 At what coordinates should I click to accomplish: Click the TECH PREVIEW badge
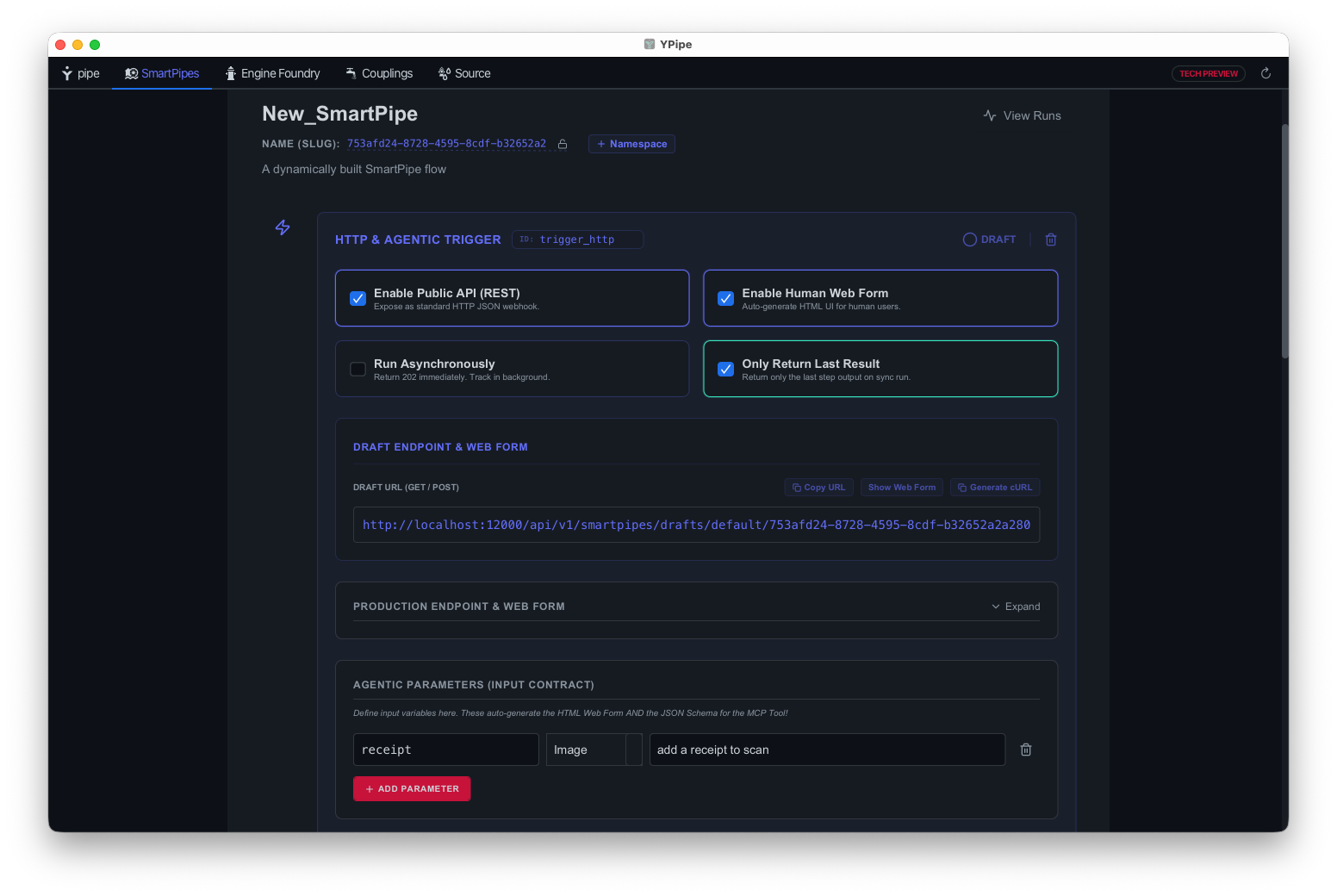(1209, 74)
